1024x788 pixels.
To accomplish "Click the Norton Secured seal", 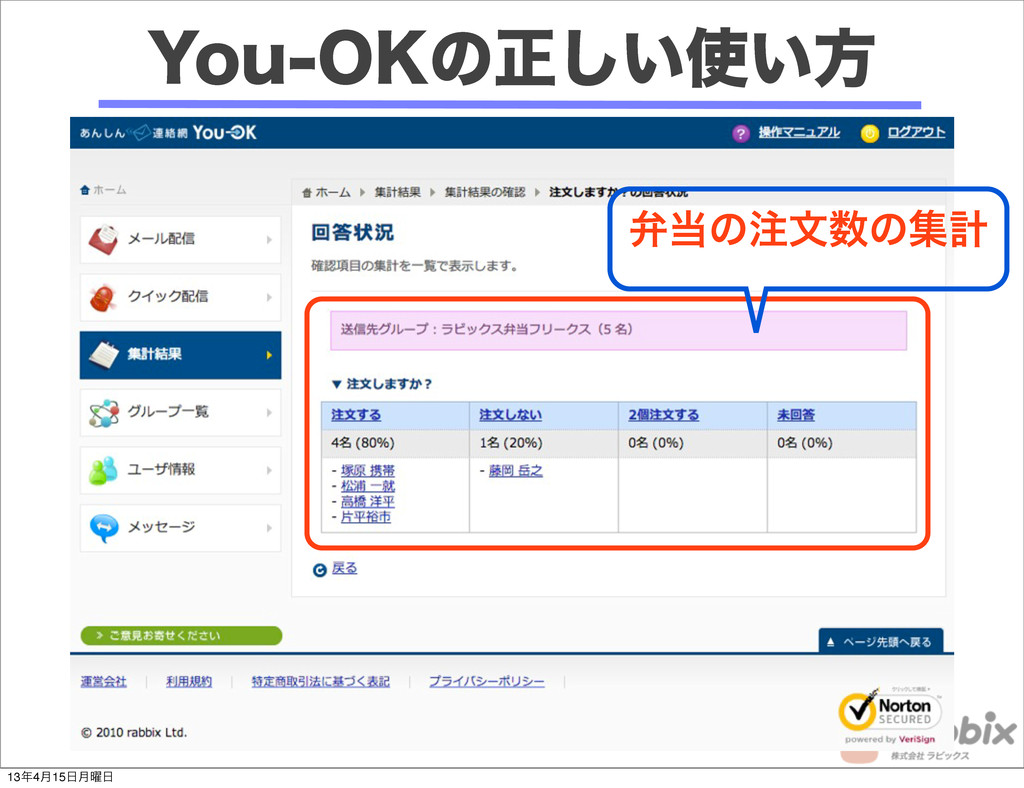I will (x=889, y=715).
